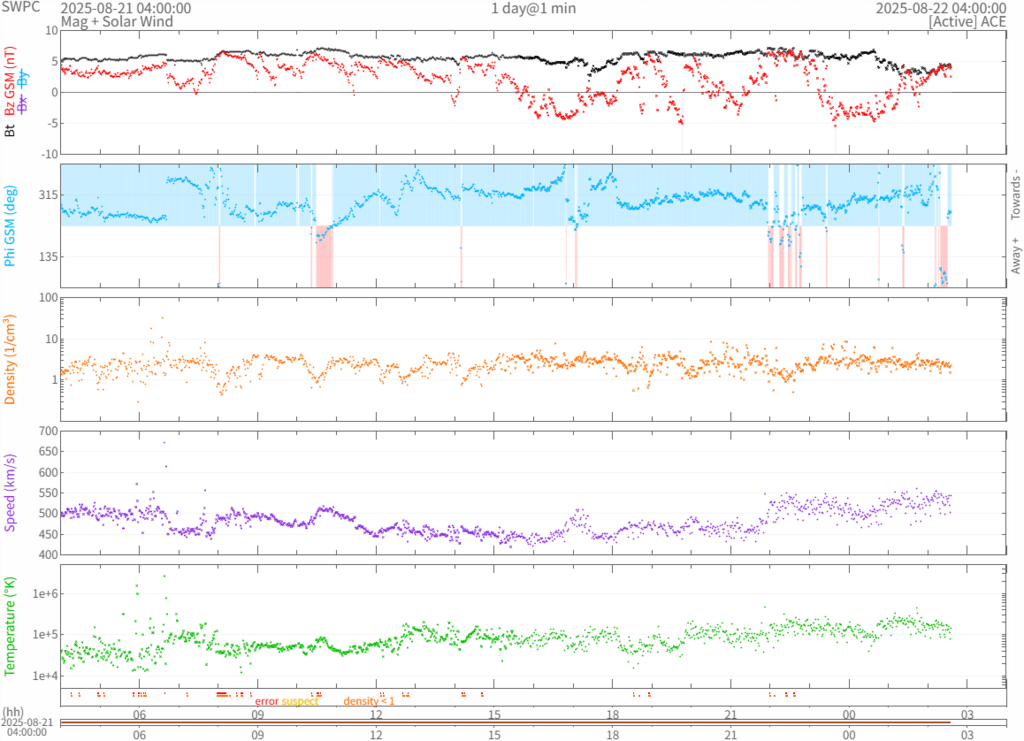Open the 1 day@1 min timespan selector
The width and height of the screenshot is (1024, 741).
point(532,8)
